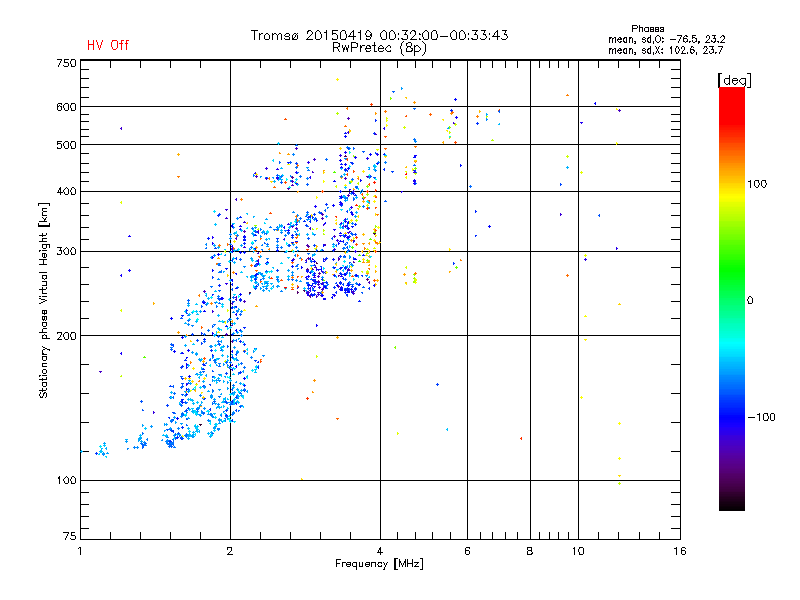This screenshot has height=600, width=800.
Task: Click the red 'HV Off' label
Action: click(108, 45)
